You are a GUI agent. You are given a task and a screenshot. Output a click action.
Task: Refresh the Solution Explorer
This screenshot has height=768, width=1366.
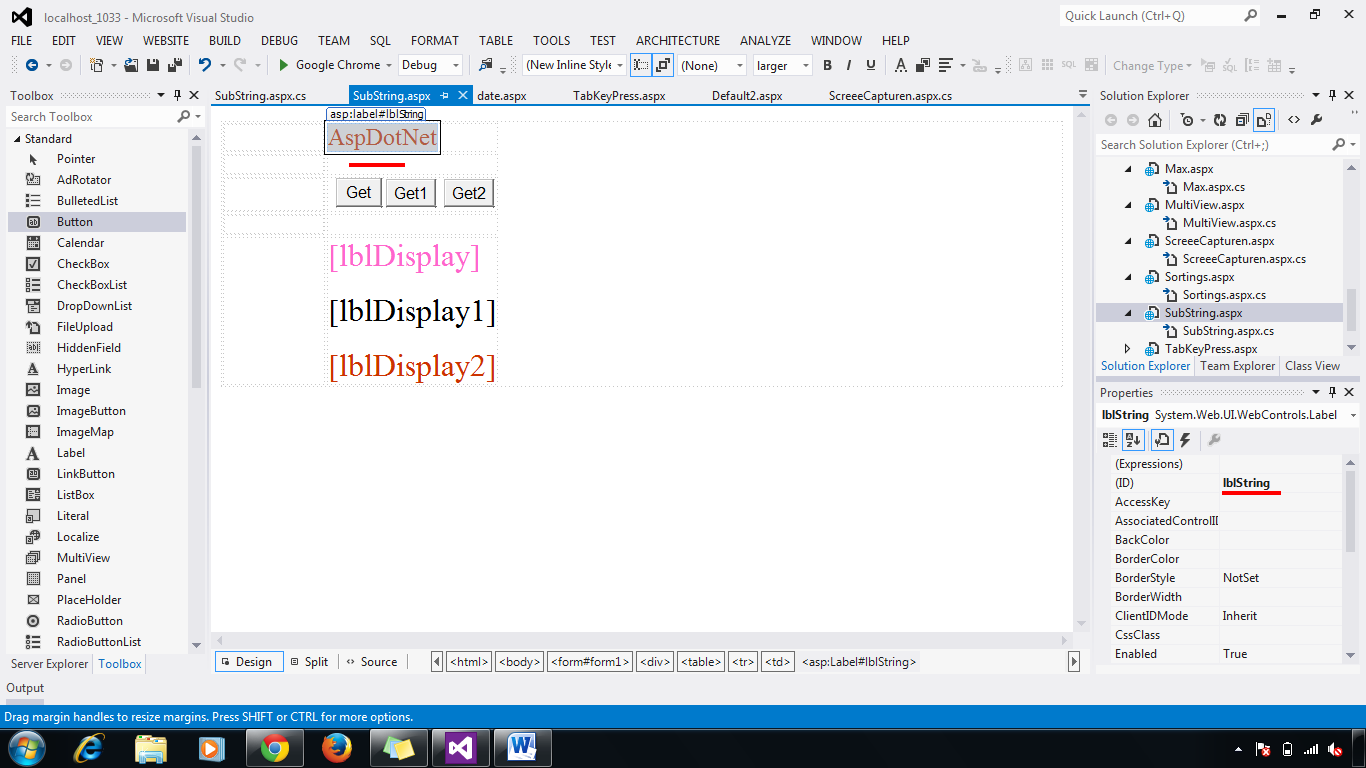(x=1220, y=118)
